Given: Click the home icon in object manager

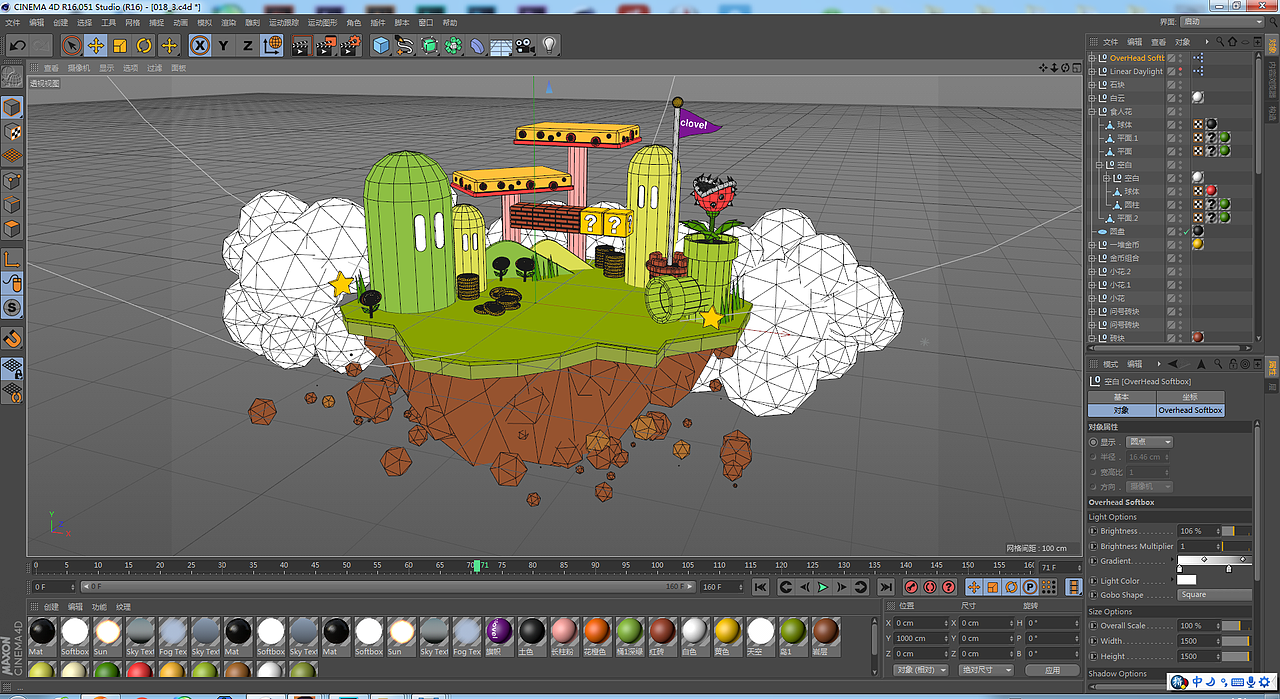Looking at the screenshot, I should pyautogui.click(x=1232, y=42).
